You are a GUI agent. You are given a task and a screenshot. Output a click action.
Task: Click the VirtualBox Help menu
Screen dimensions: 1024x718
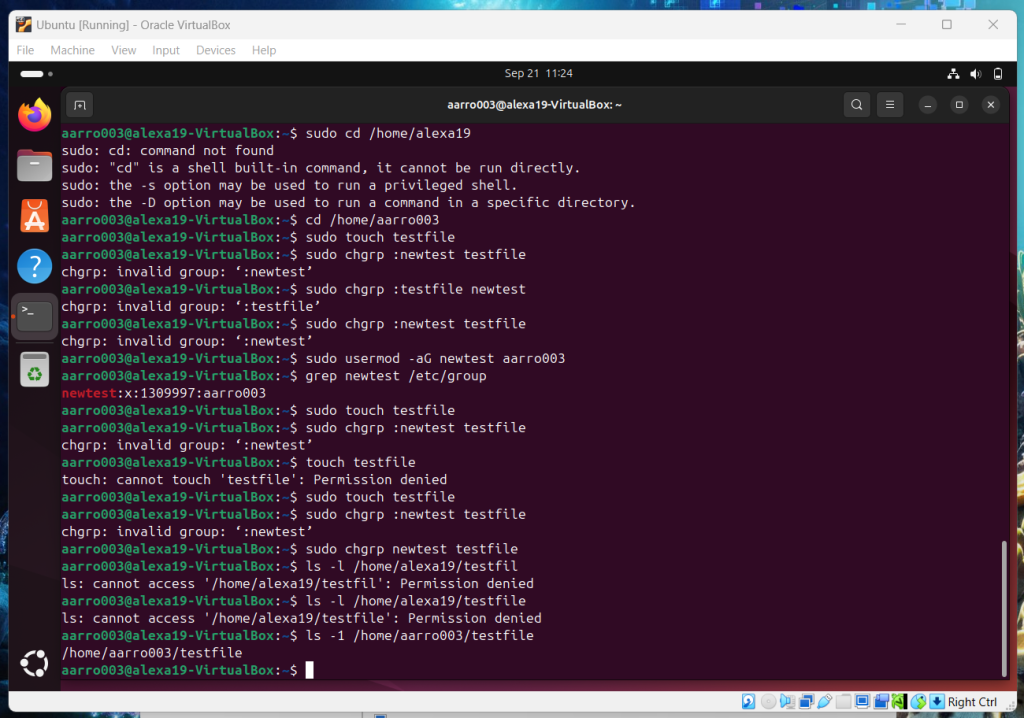pyautogui.click(x=264, y=50)
